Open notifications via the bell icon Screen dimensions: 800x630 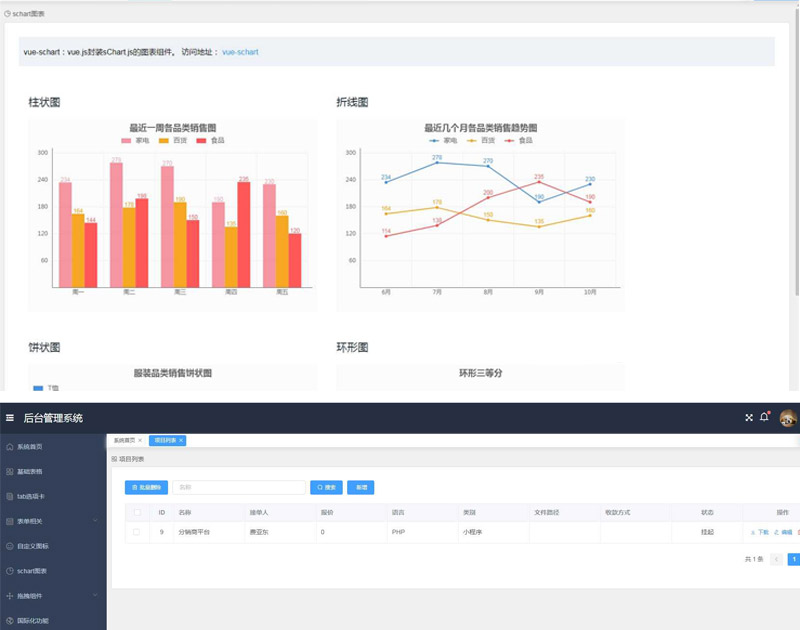coord(764,417)
